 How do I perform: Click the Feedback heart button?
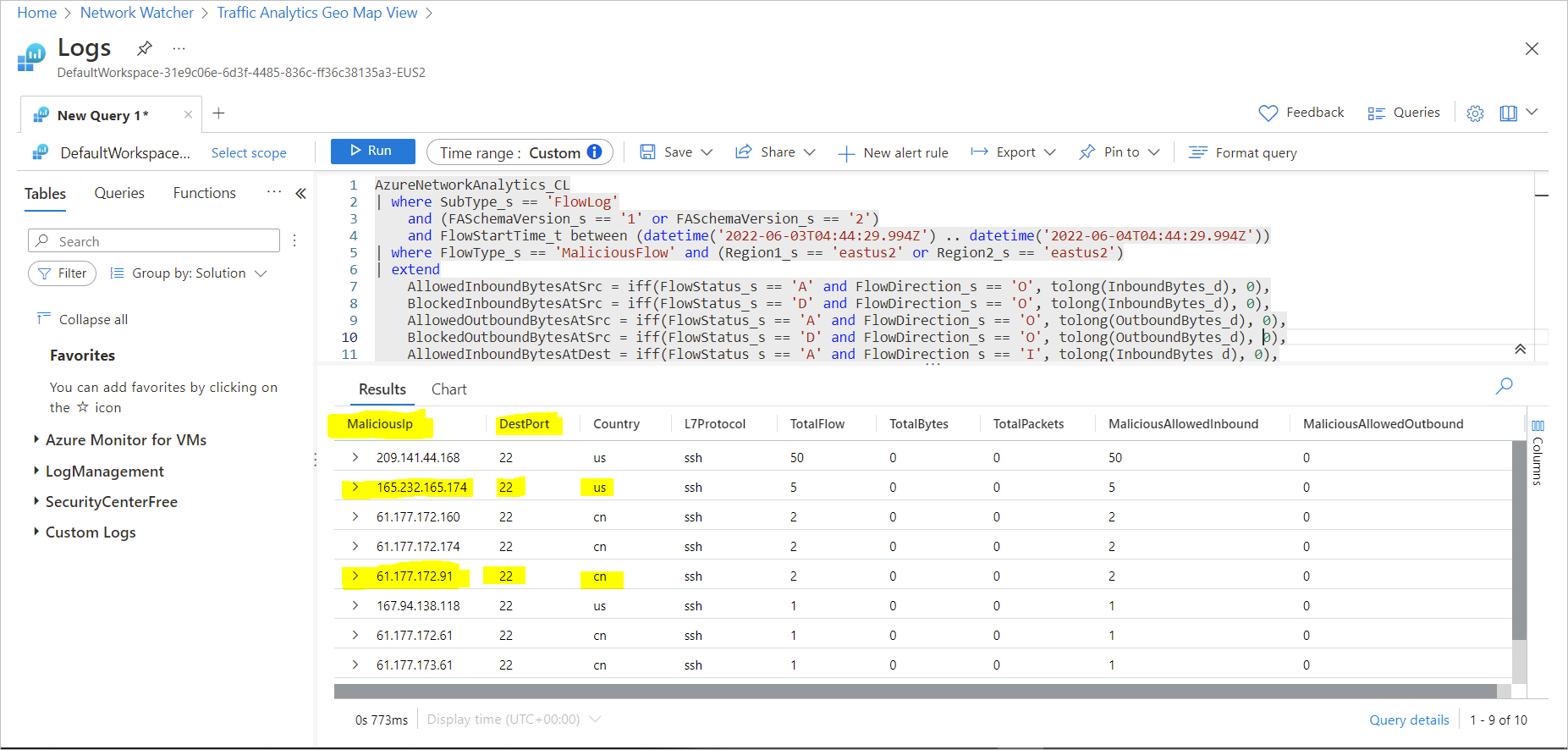tap(1301, 113)
